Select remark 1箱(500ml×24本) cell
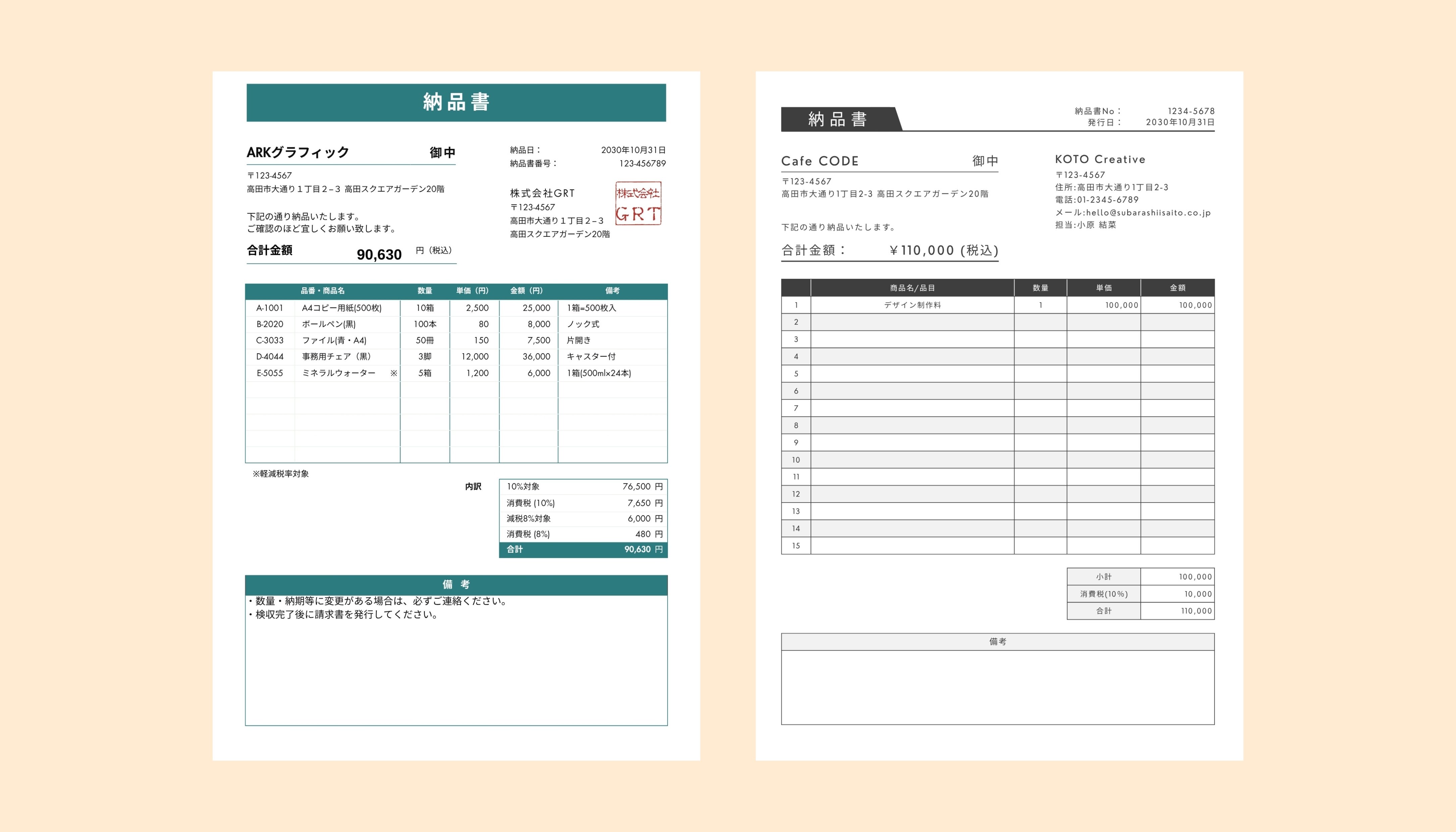The image size is (1456, 832). click(x=613, y=373)
